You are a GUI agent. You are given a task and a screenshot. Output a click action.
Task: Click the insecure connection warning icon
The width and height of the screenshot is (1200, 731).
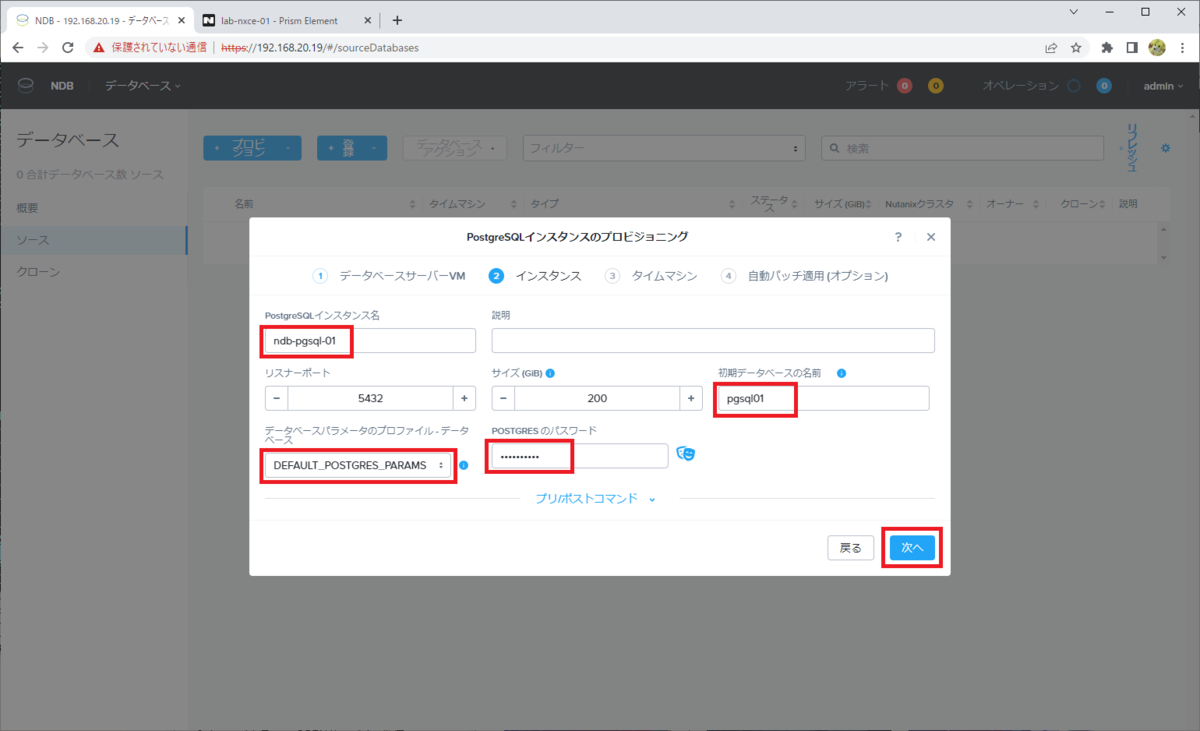tap(98, 47)
